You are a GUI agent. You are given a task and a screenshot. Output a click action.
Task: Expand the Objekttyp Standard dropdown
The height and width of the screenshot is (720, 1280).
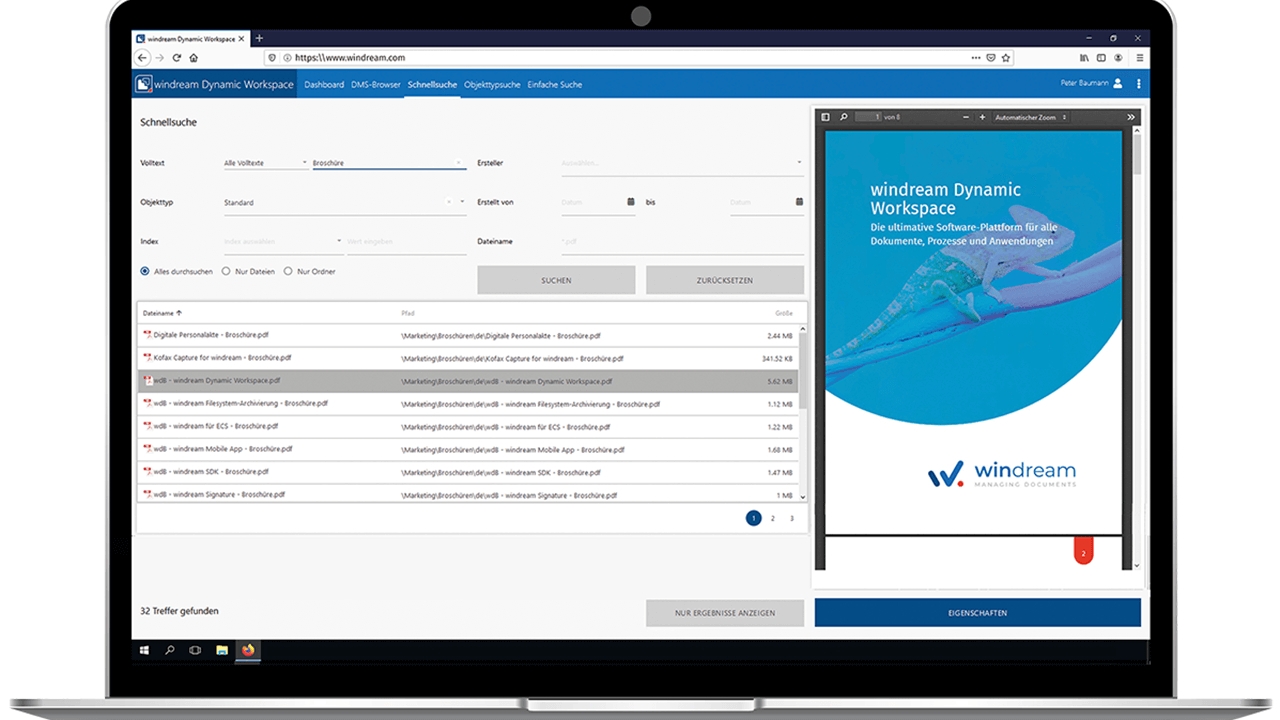click(462, 202)
